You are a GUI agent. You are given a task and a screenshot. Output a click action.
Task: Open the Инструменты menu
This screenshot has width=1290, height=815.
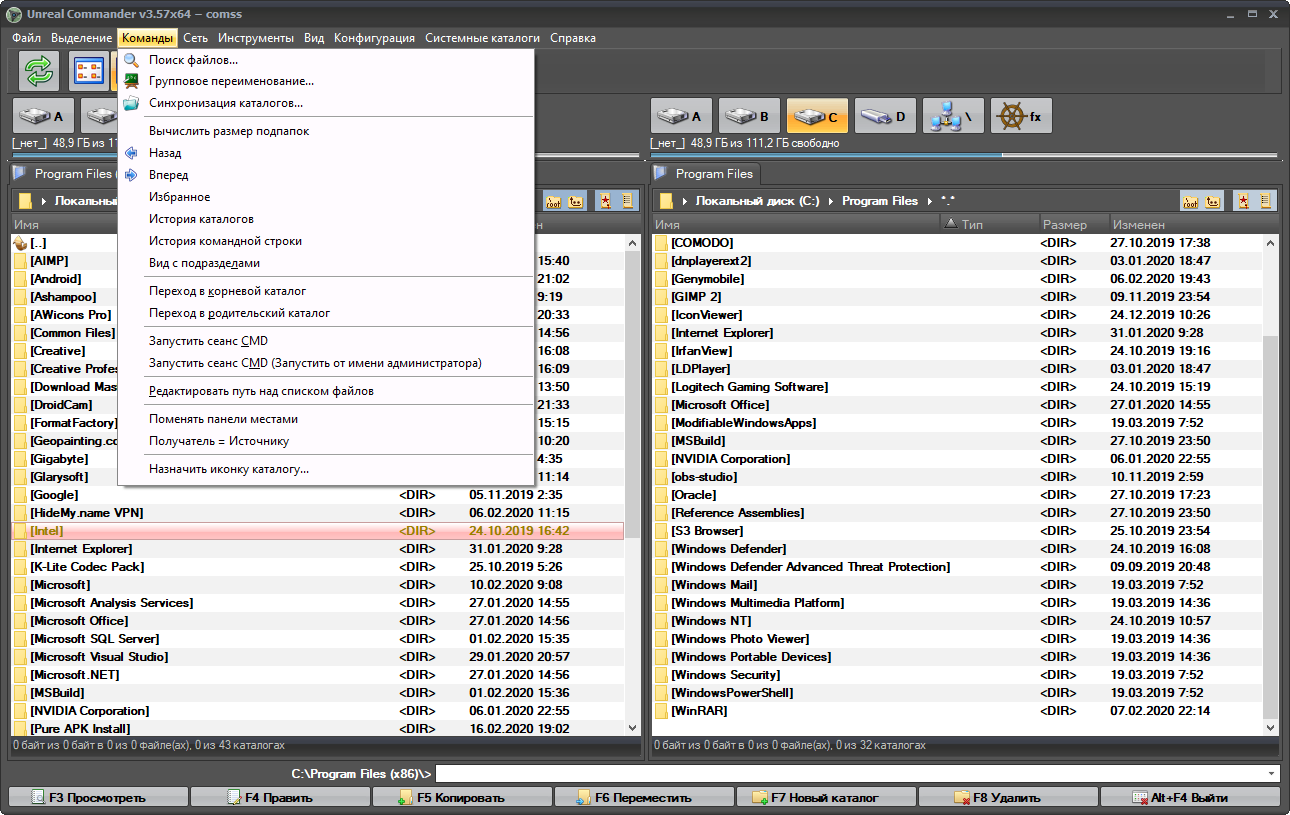pyautogui.click(x=256, y=38)
